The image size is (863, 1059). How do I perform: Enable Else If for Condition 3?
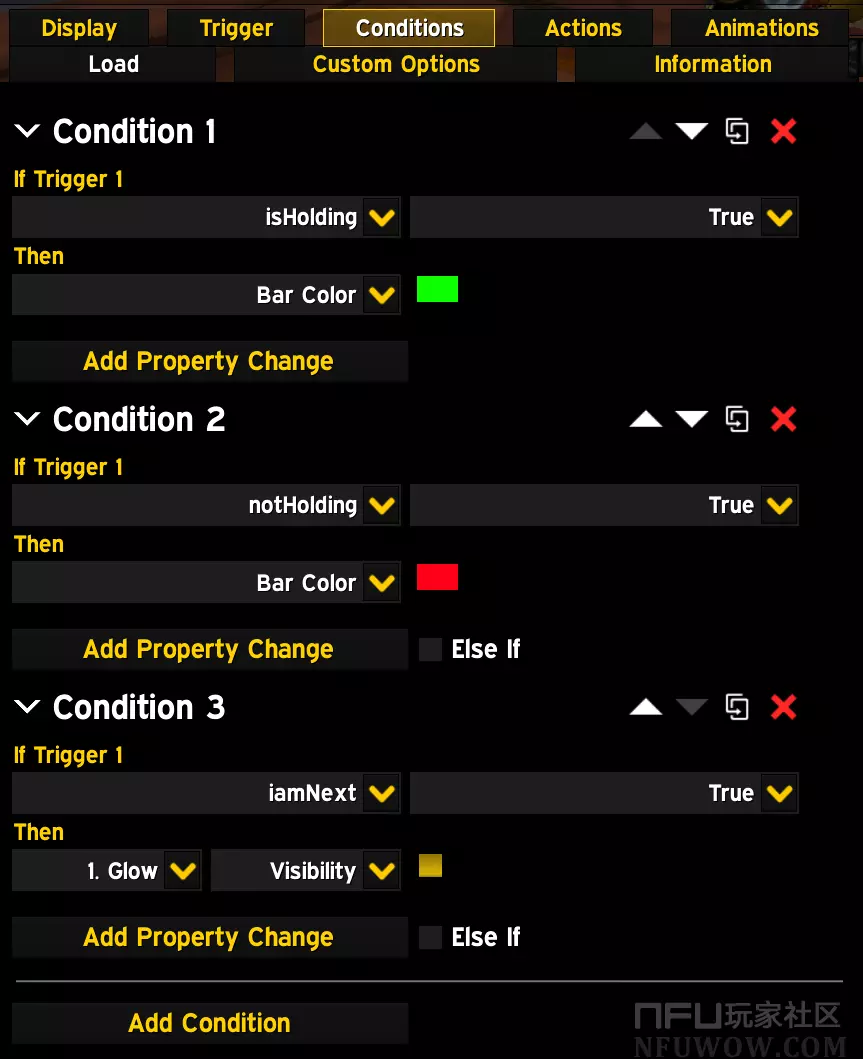[x=431, y=937]
